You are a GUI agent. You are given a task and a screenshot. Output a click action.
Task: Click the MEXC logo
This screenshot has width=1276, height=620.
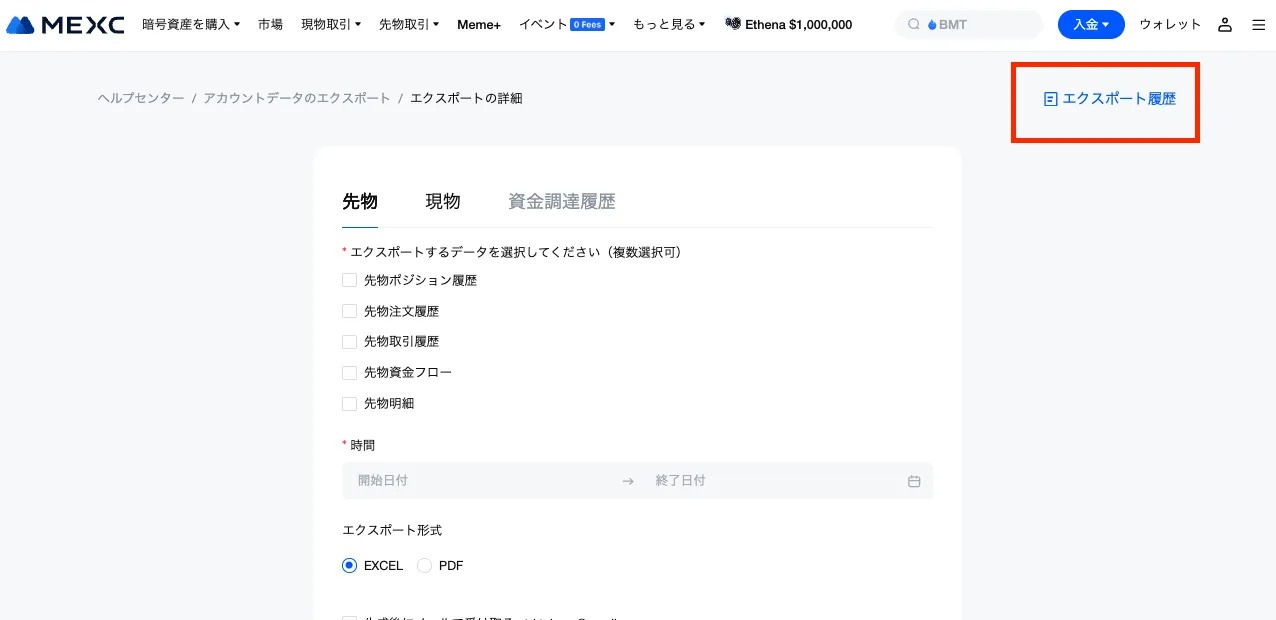click(x=65, y=25)
